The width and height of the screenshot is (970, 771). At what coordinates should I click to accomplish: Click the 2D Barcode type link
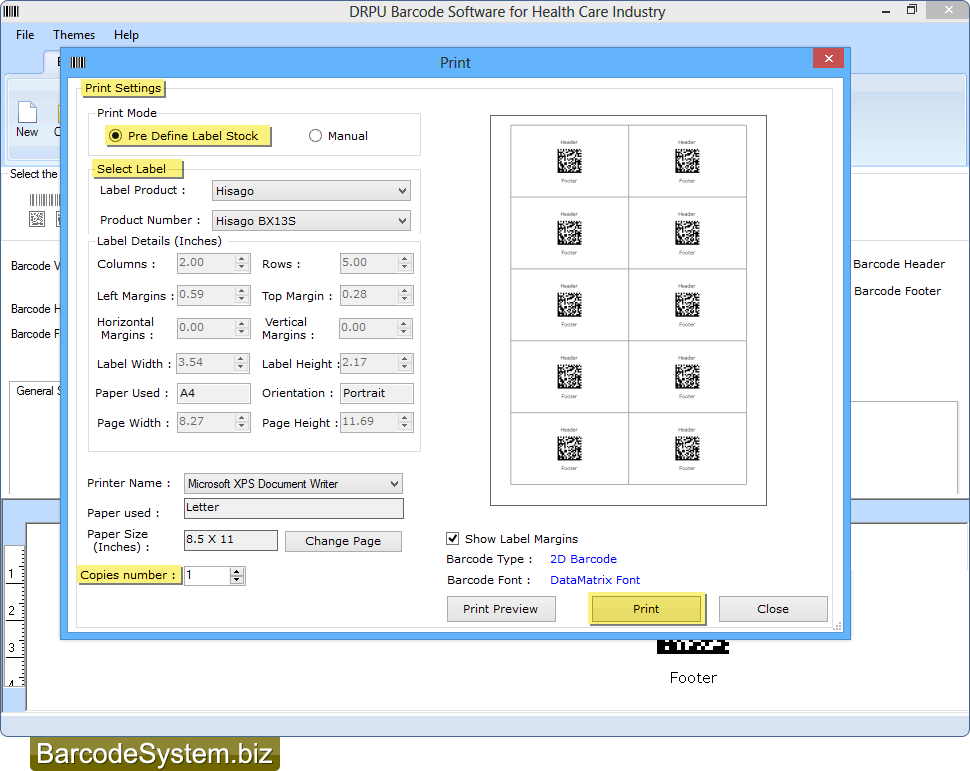point(583,559)
